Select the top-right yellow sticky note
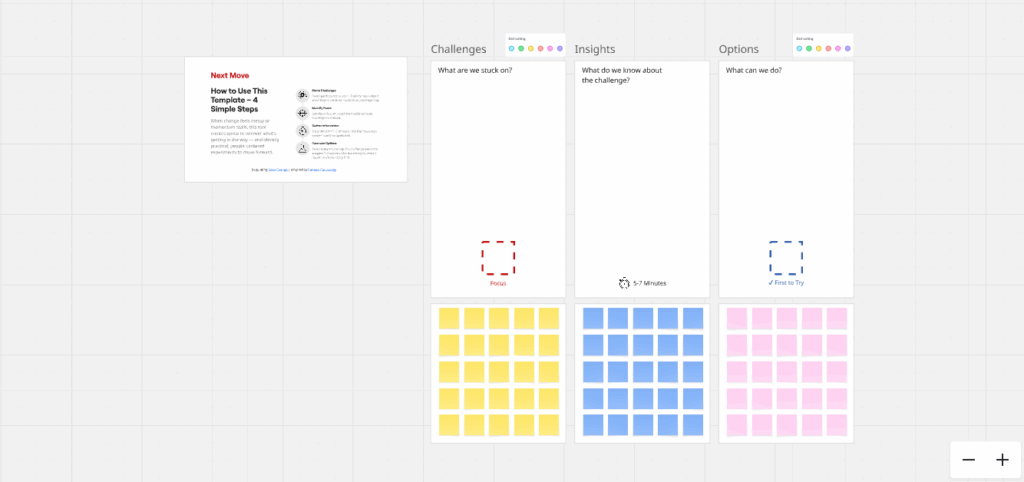This screenshot has height=482, width=1024. point(549,318)
